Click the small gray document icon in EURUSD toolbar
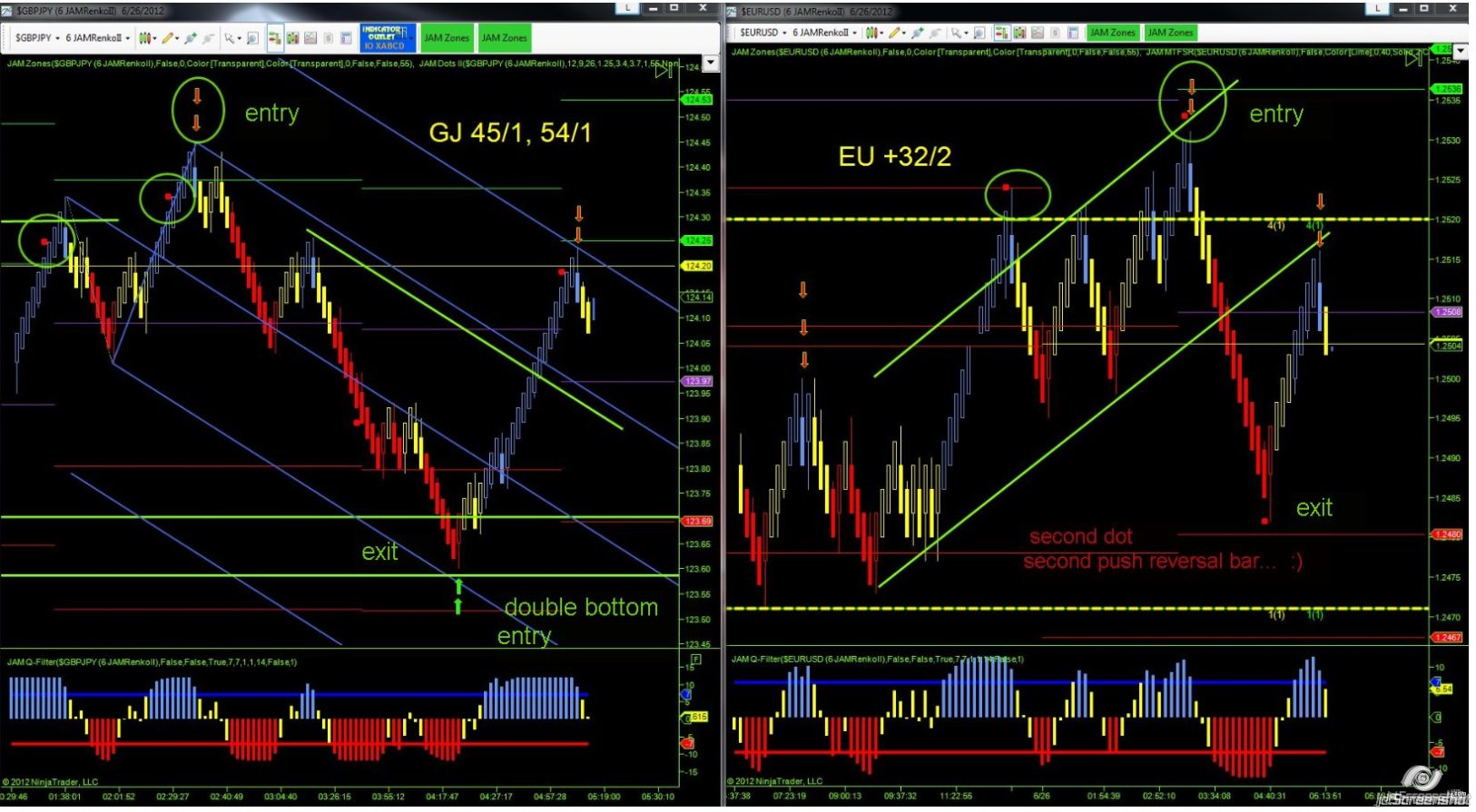The width and height of the screenshot is (1476, 812). [x=1055, y=33]
